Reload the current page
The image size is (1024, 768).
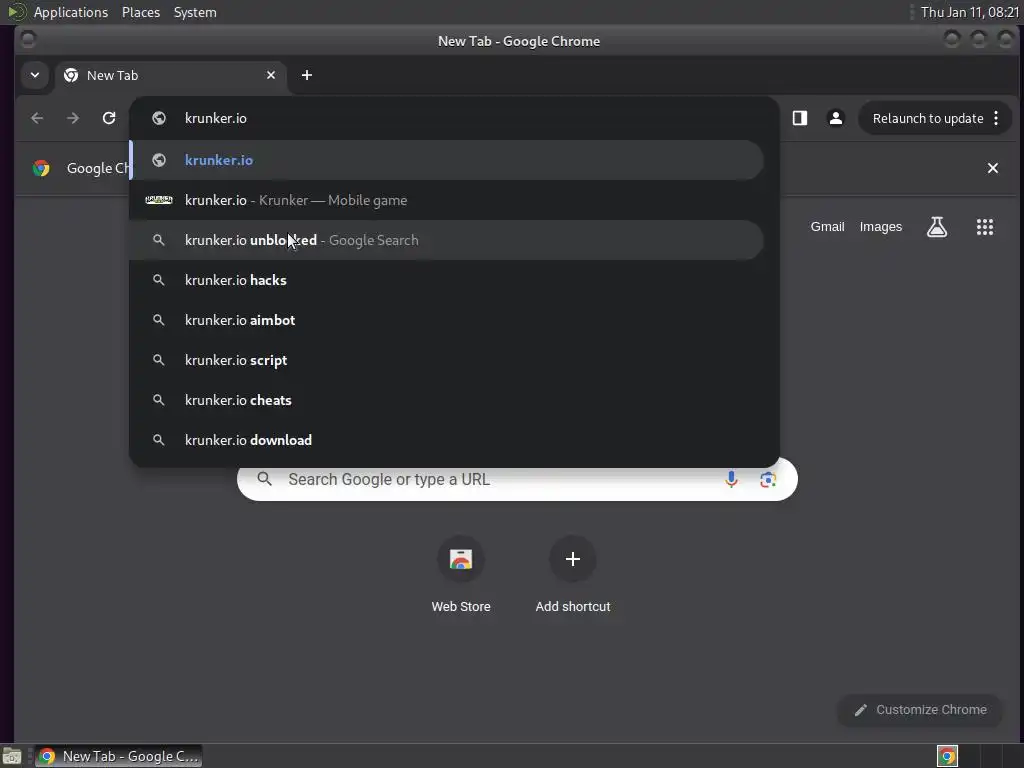coord(109,118)
